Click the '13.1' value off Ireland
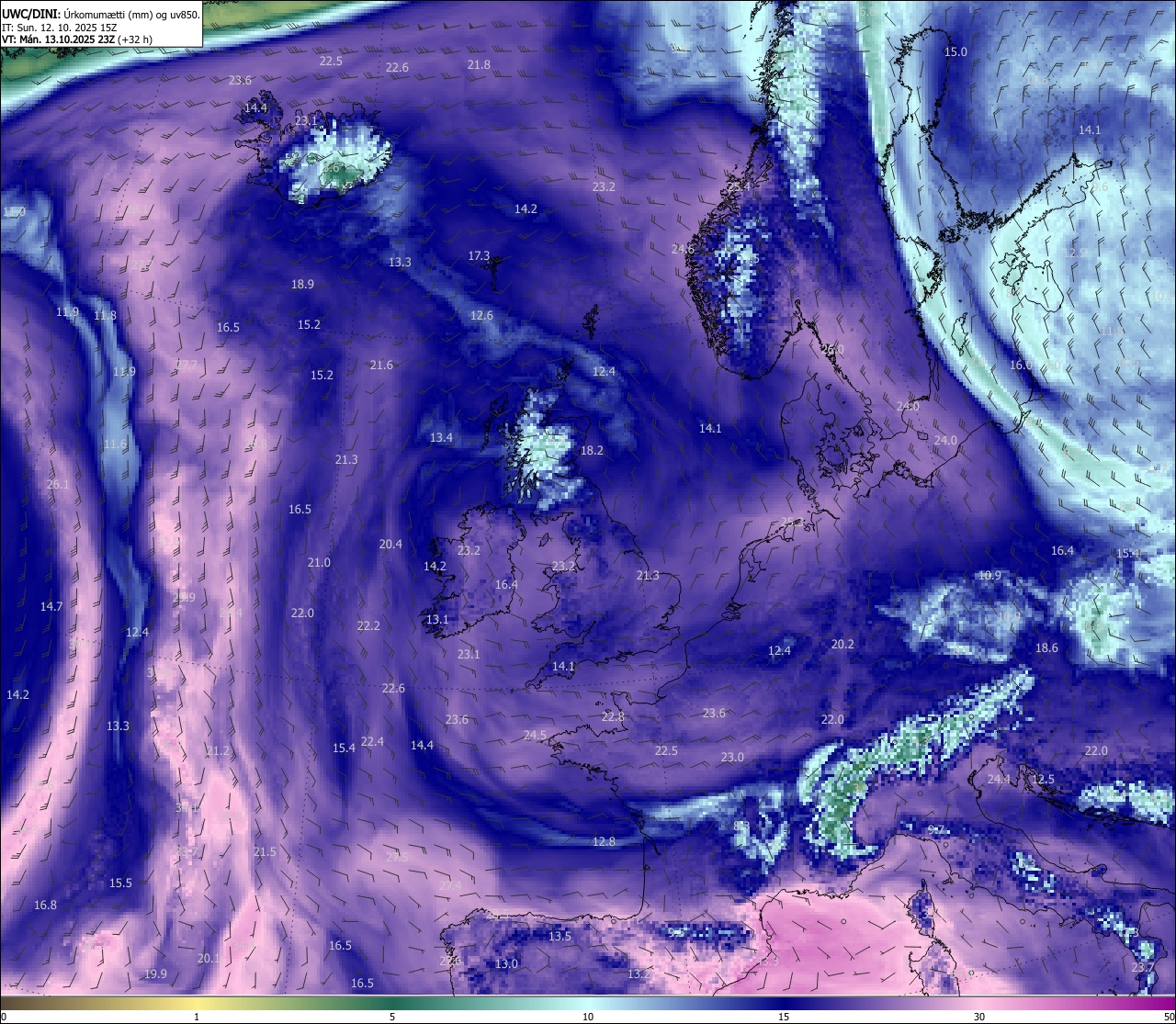 tap(437, 620)
